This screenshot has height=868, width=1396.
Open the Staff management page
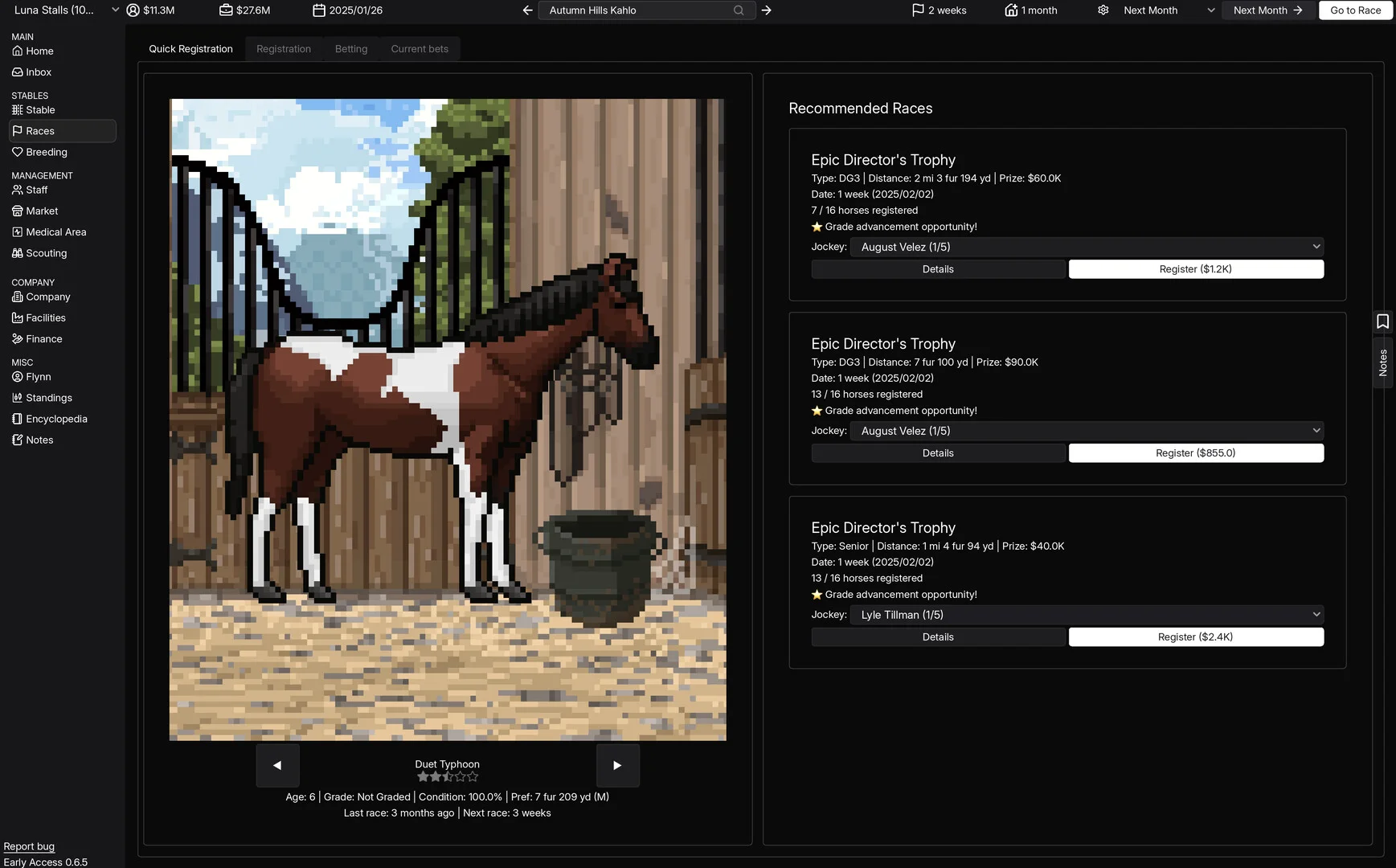[x=35, y=190]
